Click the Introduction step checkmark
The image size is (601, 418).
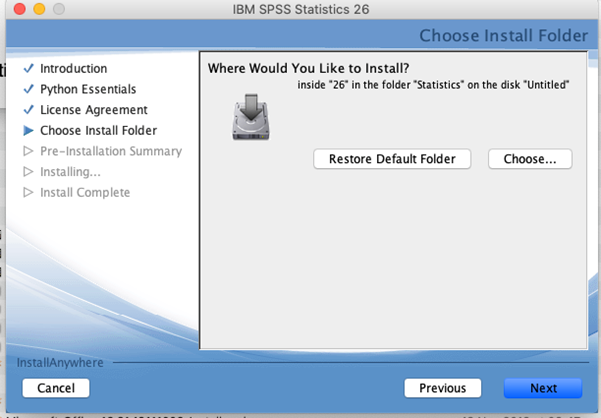click(28, 68)
